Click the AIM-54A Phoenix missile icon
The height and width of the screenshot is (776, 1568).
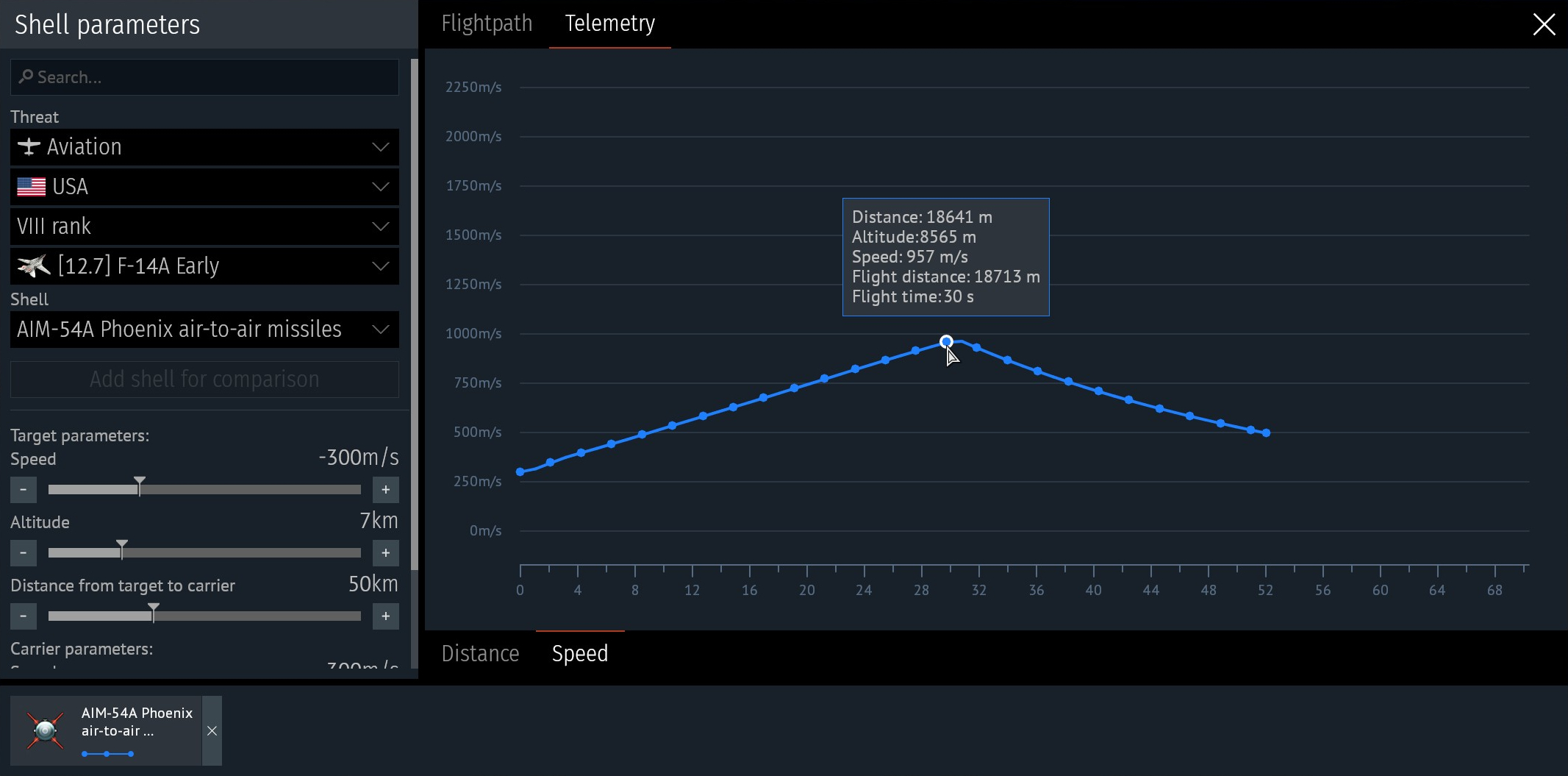coord(45,730)
